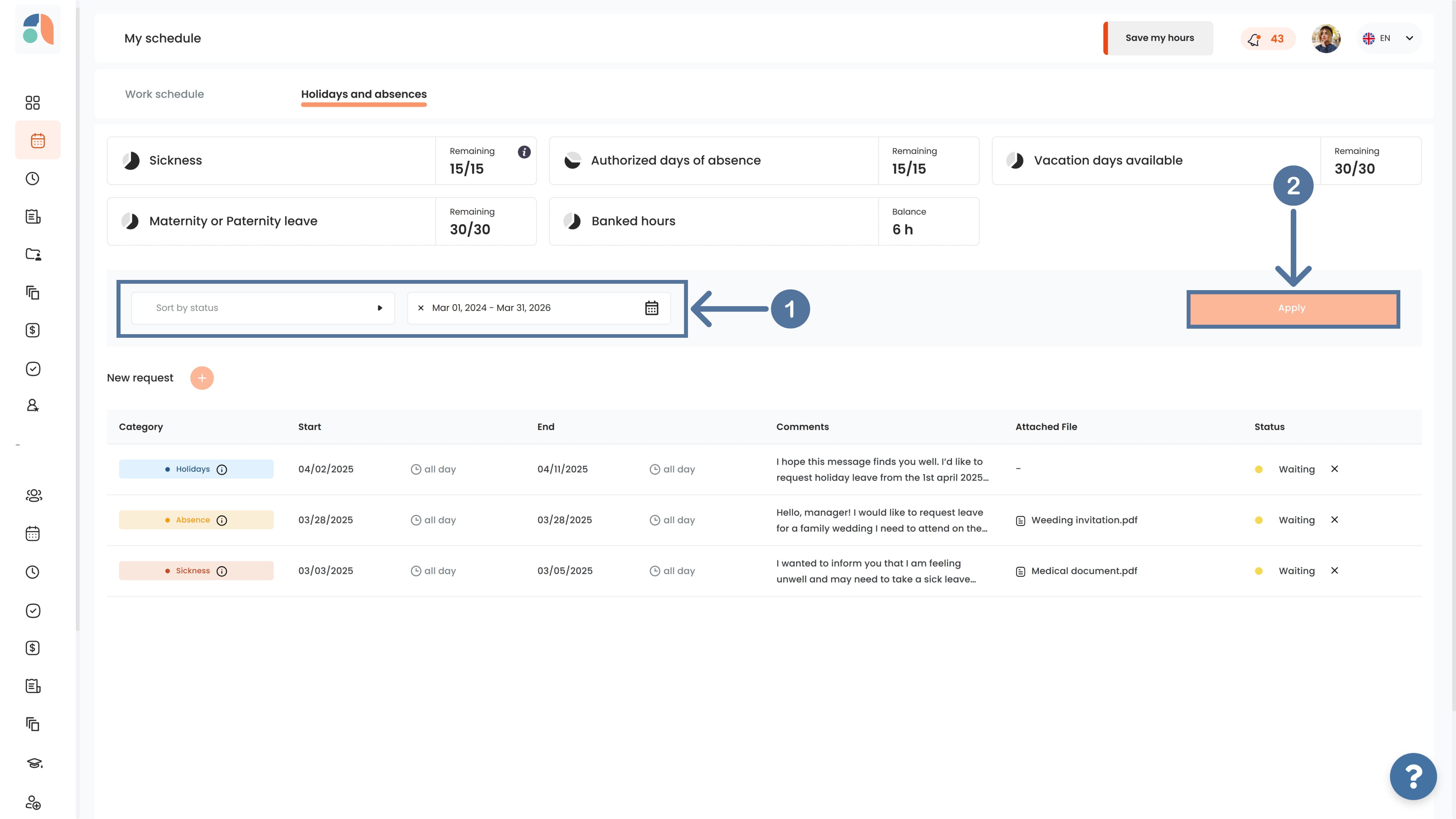Open Weeding invitation.pdf attachment
This screenshot has height=819, width=1456.
[x=1077, y=520]
